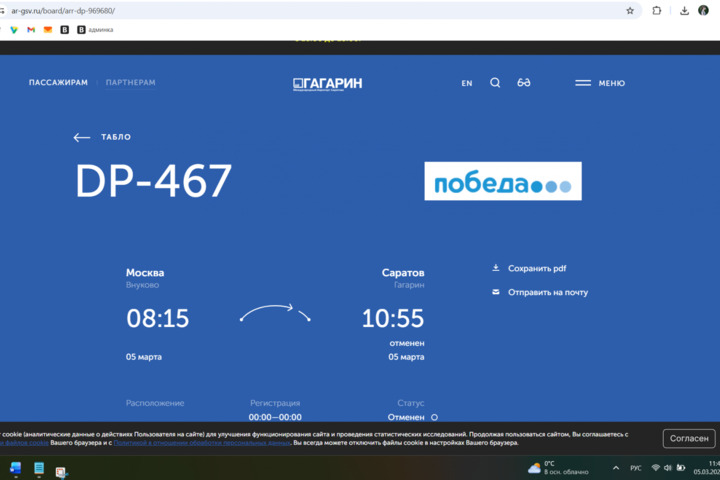This screenshot has width=720, height=480.
Task: Open browser extensions puzzle icon
Action: pyautogui.click(x=657, y=11)
